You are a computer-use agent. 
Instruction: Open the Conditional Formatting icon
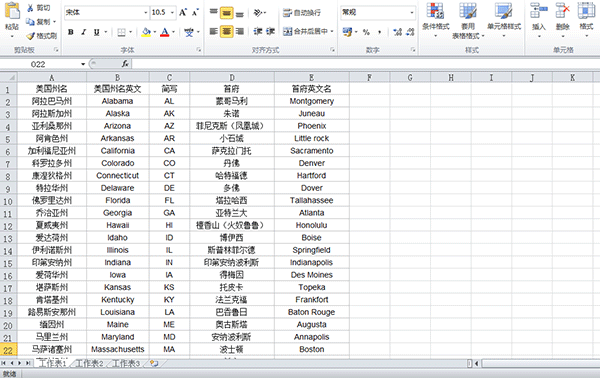pyautogui.click(x=435, y=11)
